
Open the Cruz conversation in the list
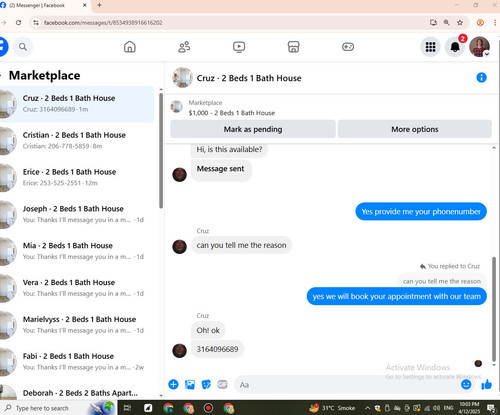(77, 104)
